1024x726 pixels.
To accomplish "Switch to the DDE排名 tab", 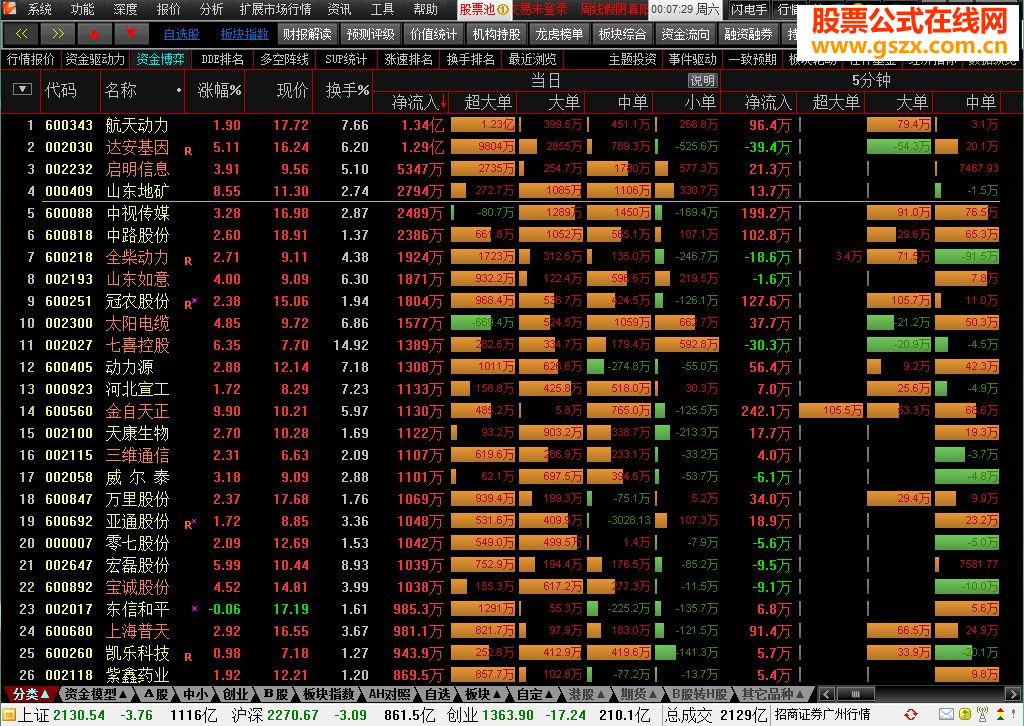I will 222,59.
